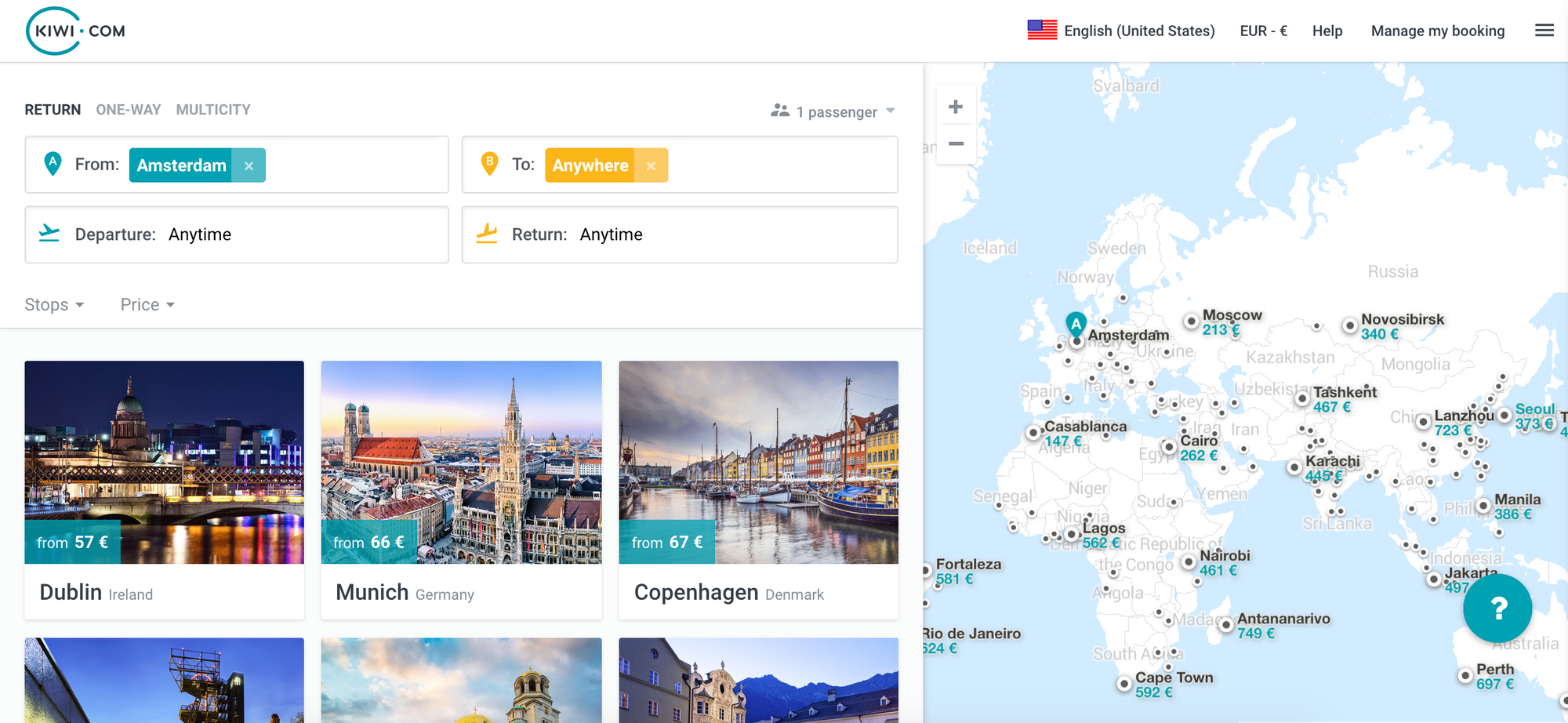Switch to the ONE-WAY trip tab

(129, 110)
